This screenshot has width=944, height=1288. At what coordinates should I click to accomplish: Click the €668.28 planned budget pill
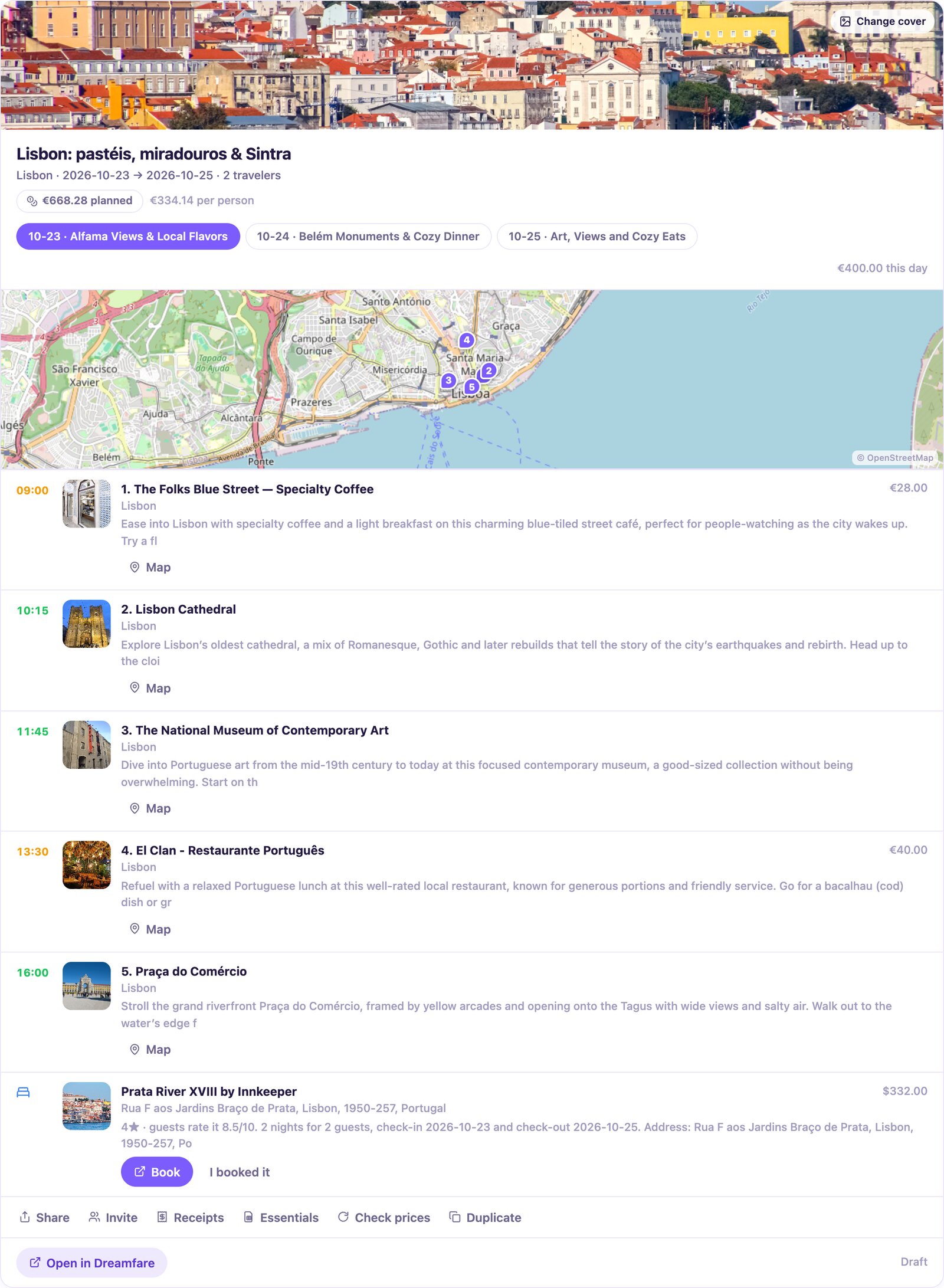coord(80,201)
